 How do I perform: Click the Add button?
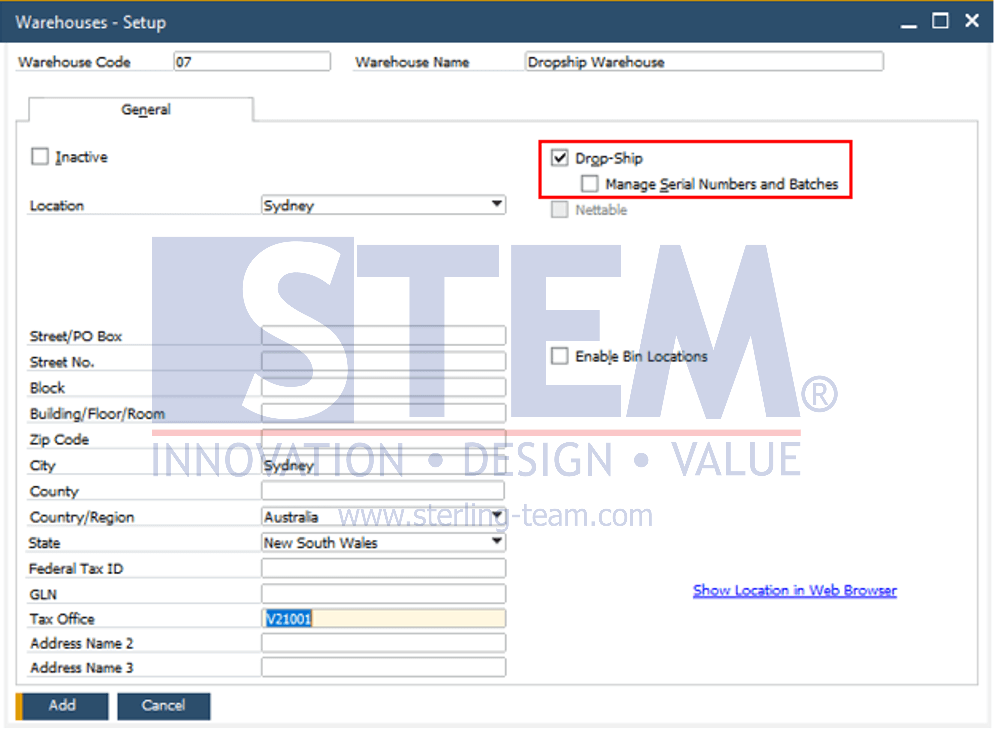pyautogui.click(x=62, y=705)
